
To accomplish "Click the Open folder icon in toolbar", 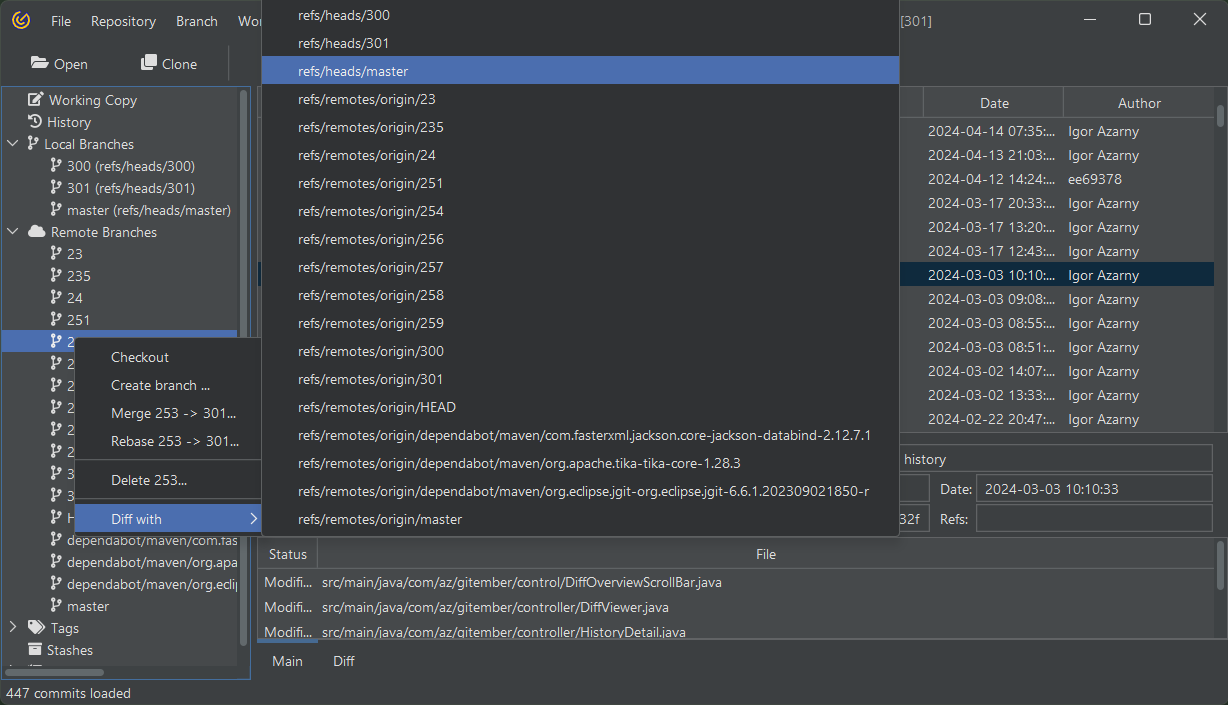I will [x=40, y=63].
